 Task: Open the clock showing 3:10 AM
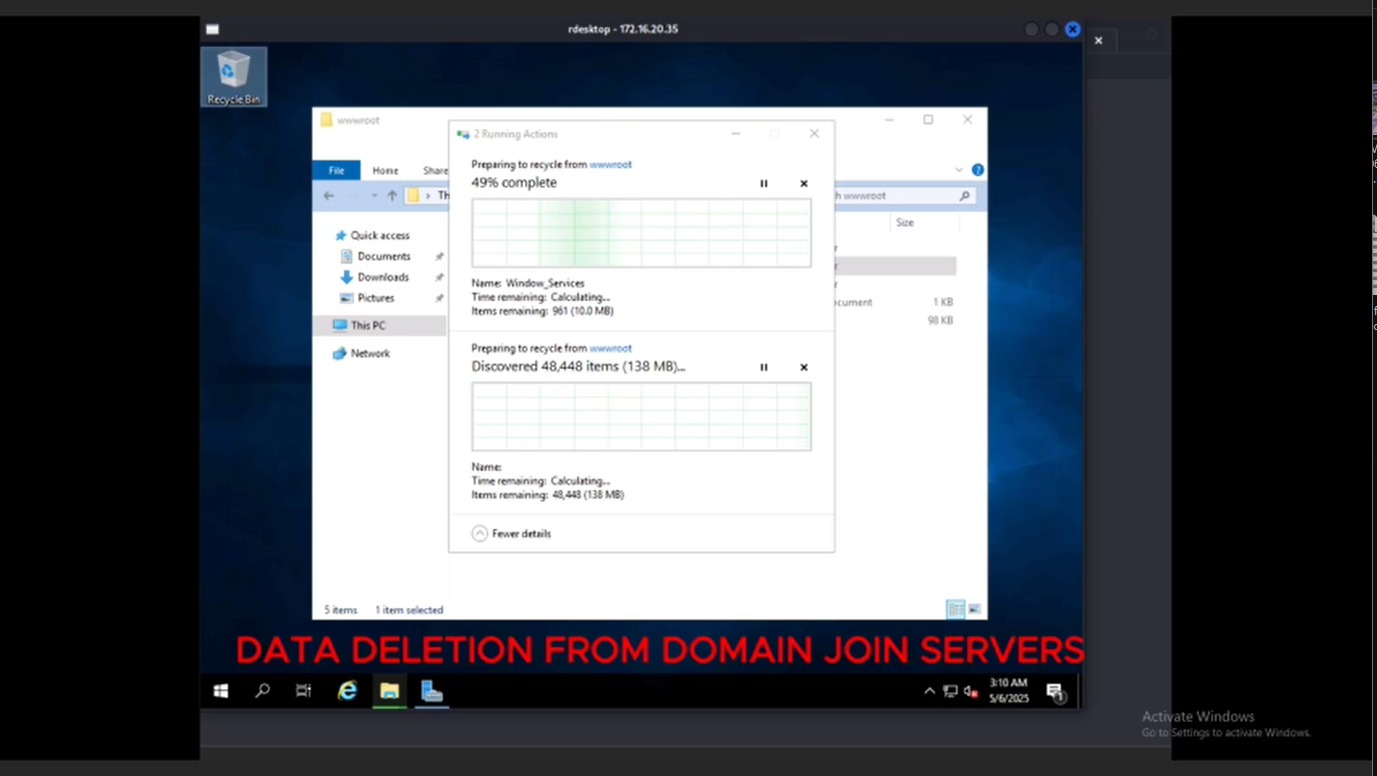click(1008, 691)
